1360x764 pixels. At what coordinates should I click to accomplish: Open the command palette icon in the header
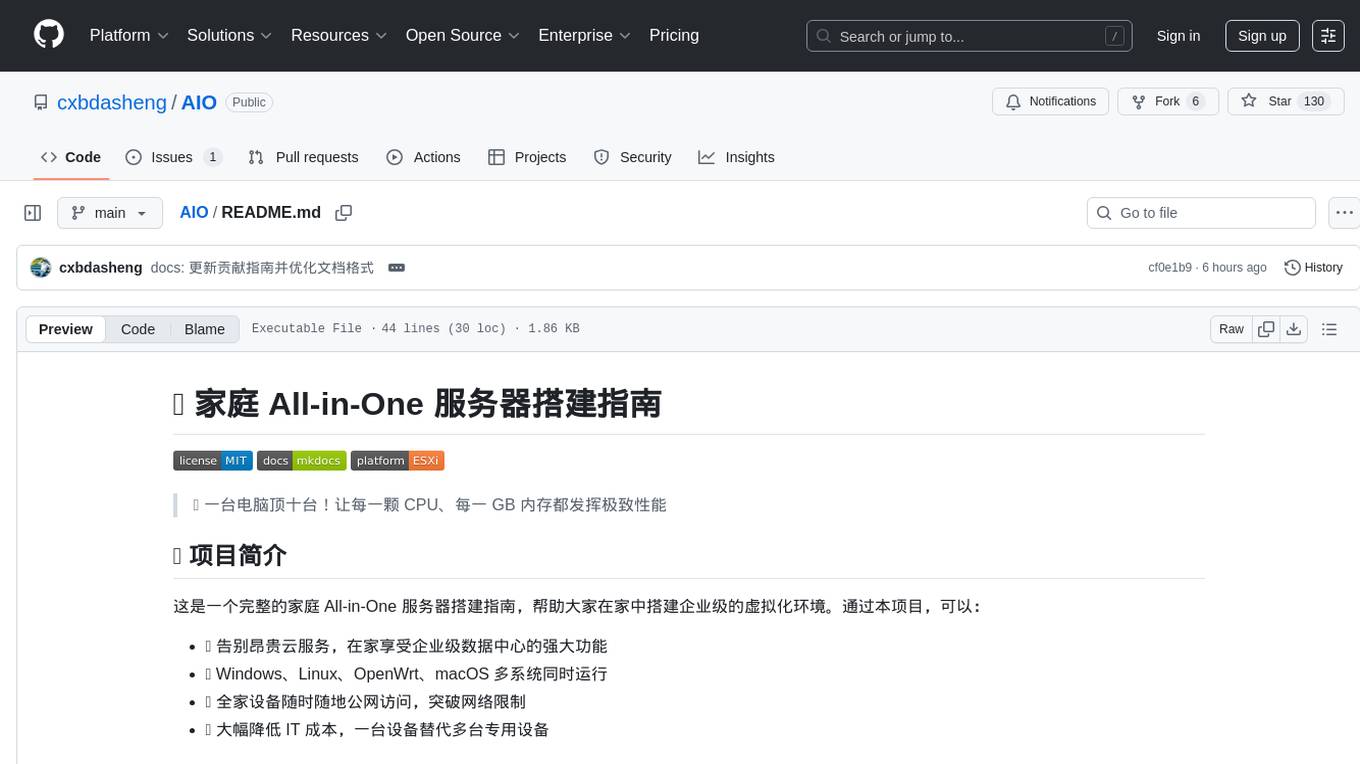coord(1328,36)
